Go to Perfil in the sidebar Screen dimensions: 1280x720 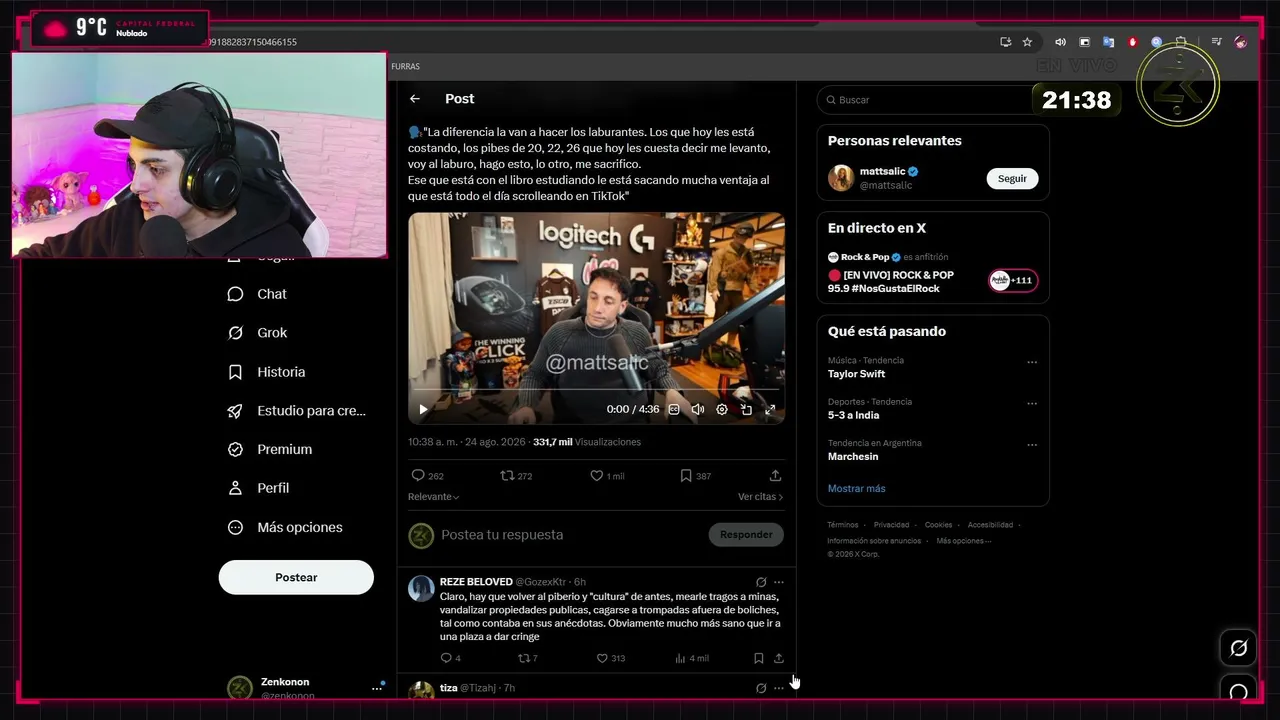coord(258,488)
